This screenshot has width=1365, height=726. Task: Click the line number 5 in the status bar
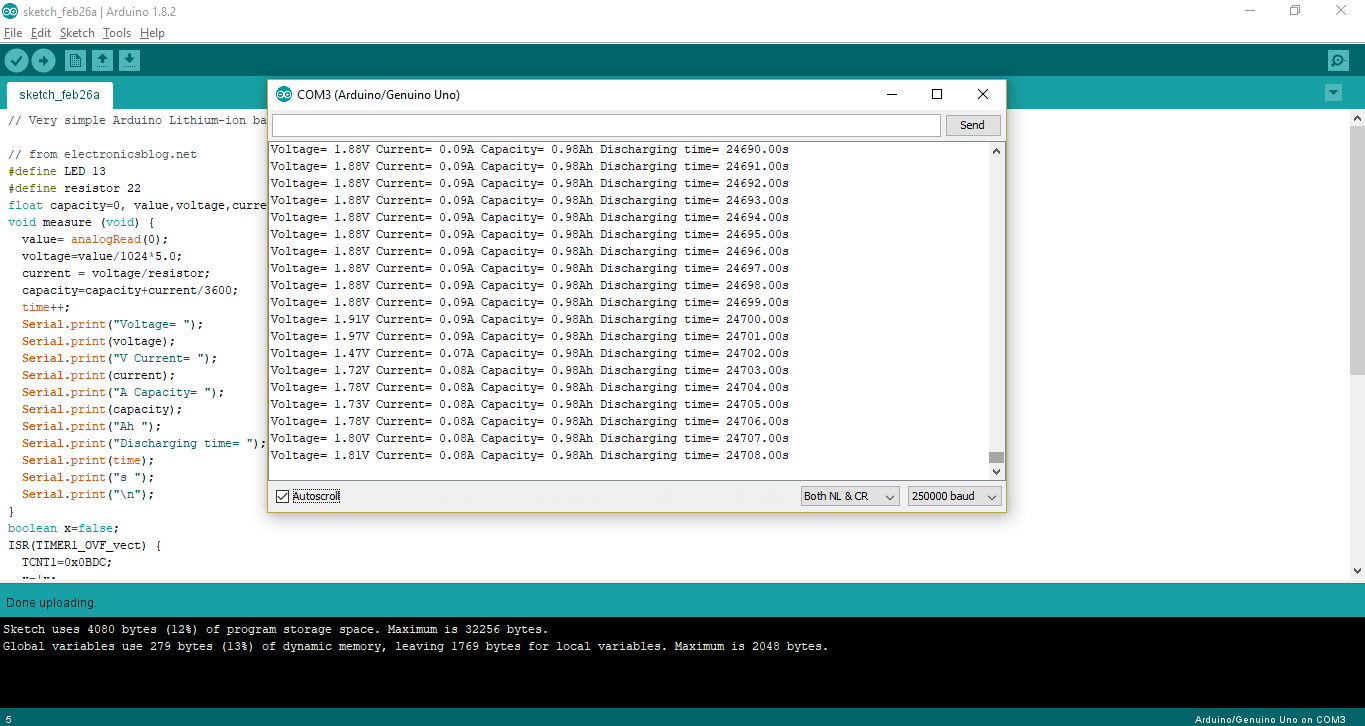pos(8,719)
